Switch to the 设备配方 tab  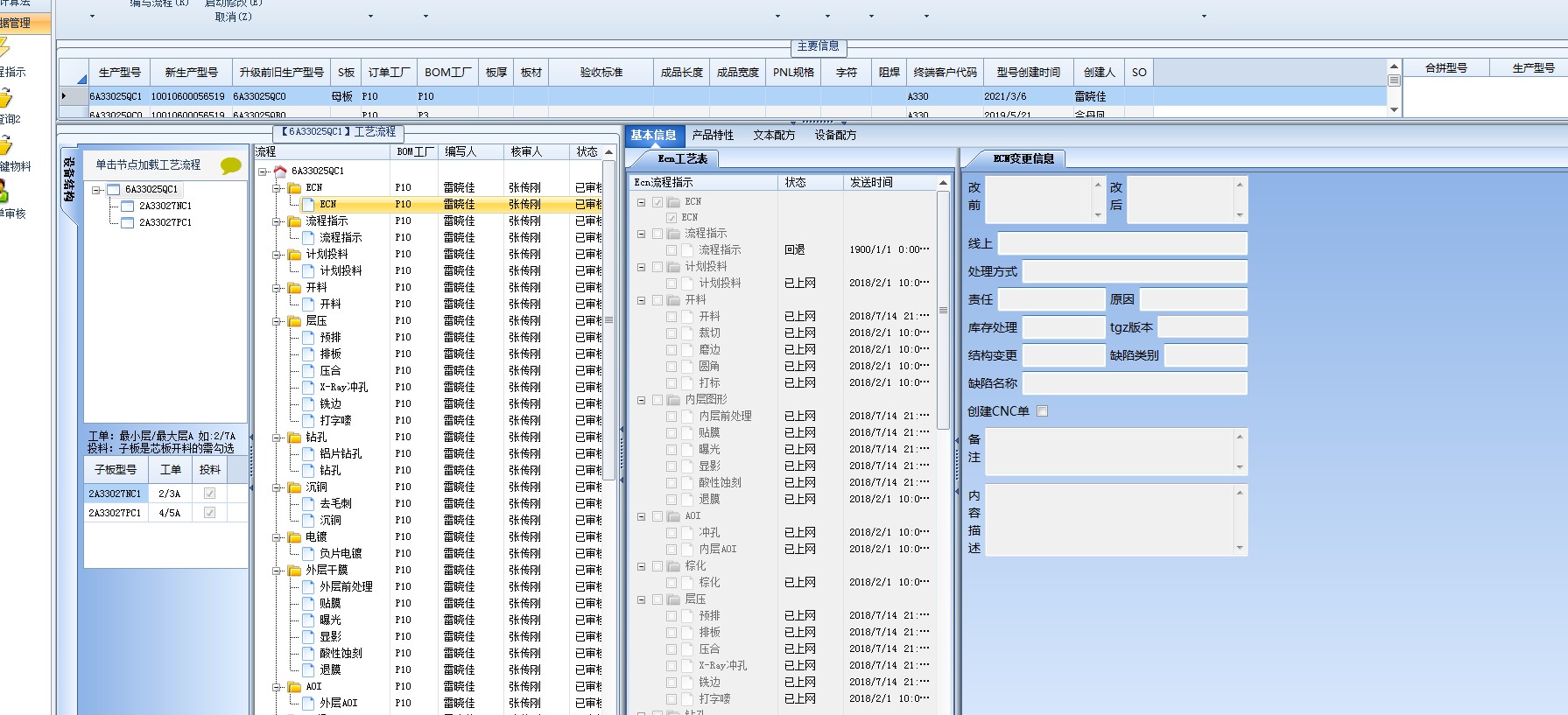pyautogui.click(x=835, y=135)
